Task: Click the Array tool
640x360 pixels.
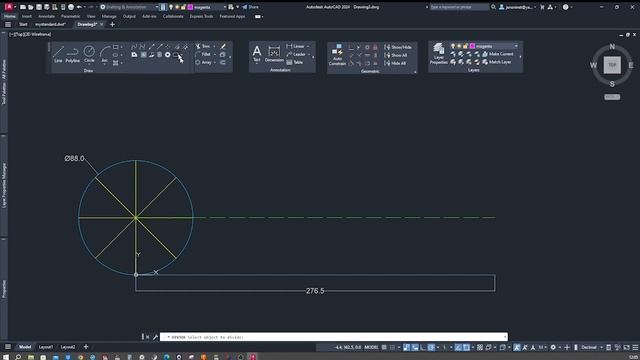Action: [203, 62]
